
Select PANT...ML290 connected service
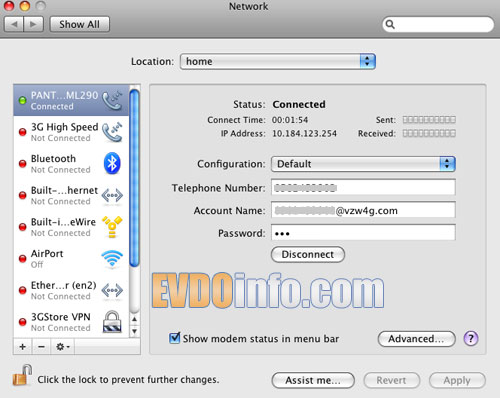[x=71, y=100]
